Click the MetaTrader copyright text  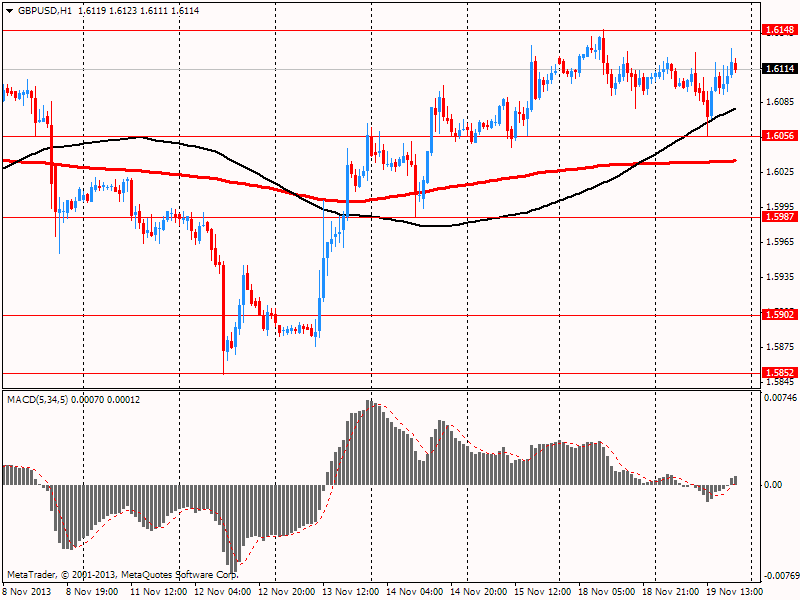[x=122, y=575]
